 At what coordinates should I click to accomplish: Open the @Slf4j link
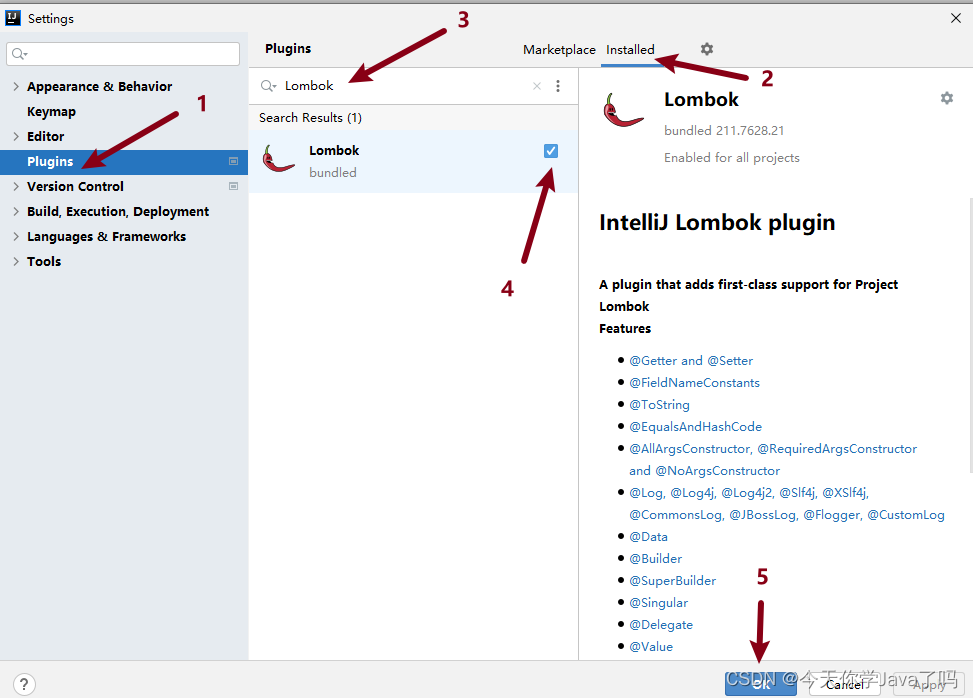pyautogui.click(x=798, y=493)
